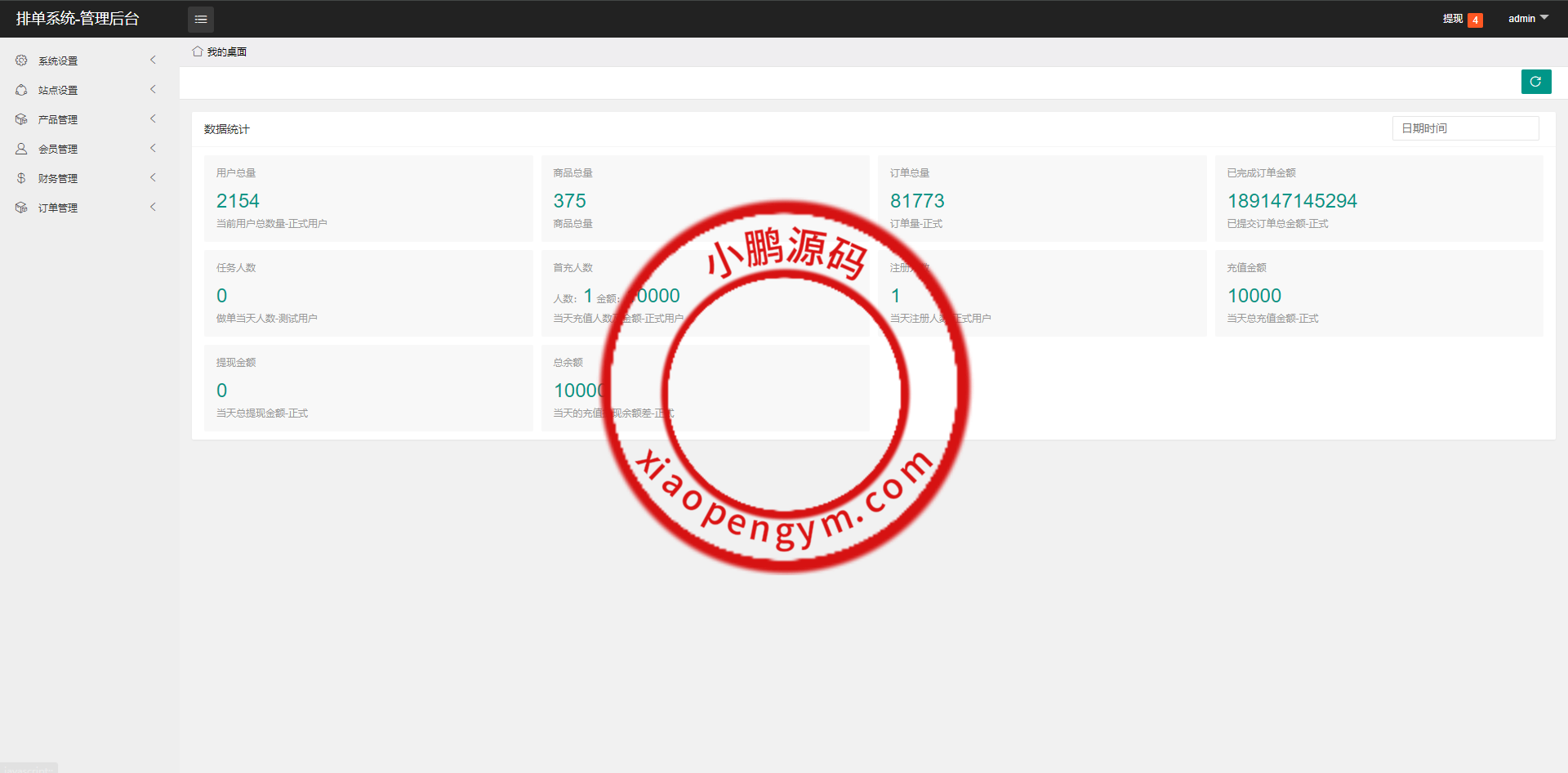Screen dimensions: 1568x773
Task: Open the admin user dropdown
Action: click(1527, 19)
